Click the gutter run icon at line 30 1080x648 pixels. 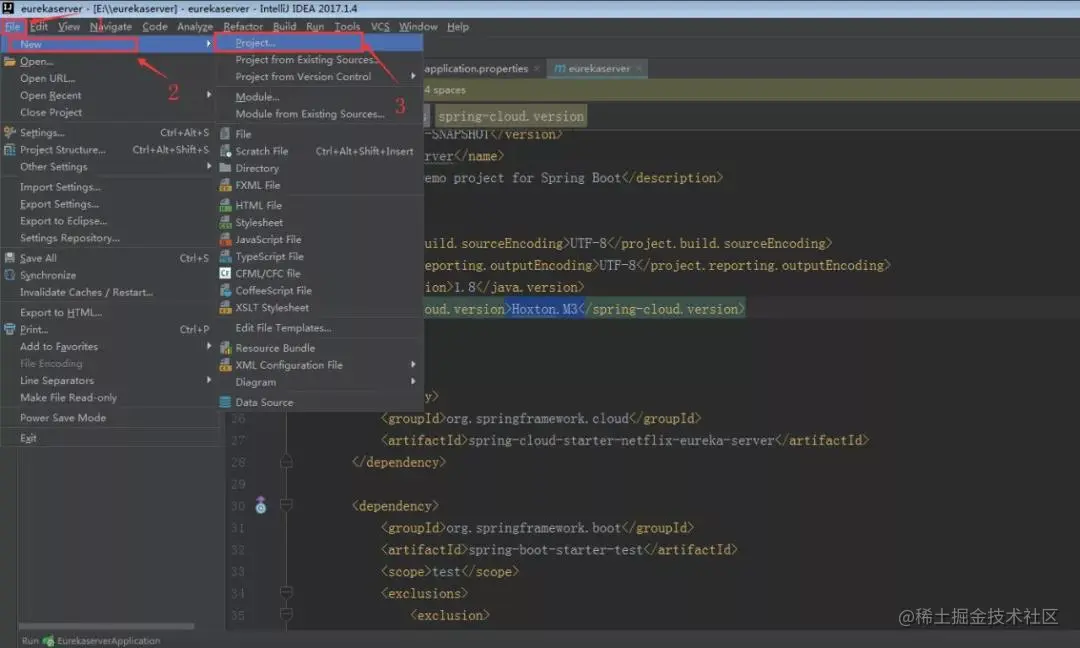tap(261, 506)
